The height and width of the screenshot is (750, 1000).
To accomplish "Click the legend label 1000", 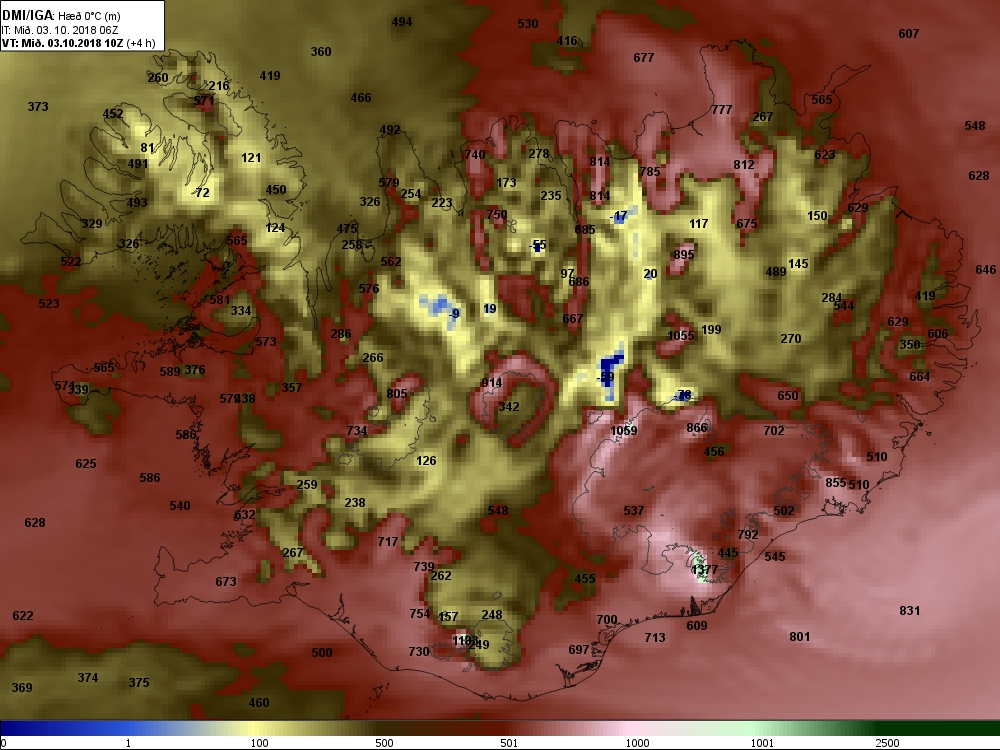I will (x=637, y=743).
